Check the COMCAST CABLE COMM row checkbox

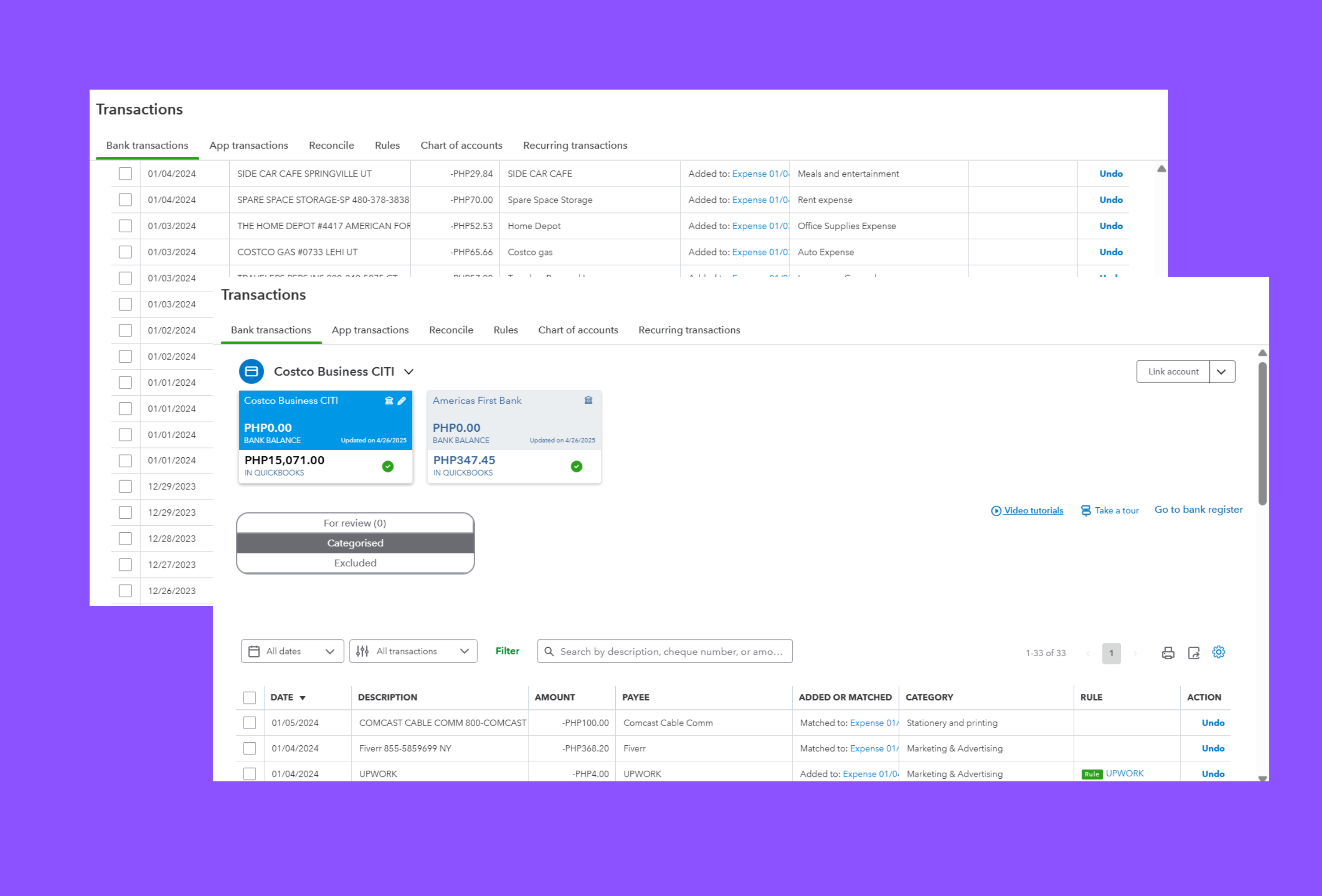[x=250, y=723]
